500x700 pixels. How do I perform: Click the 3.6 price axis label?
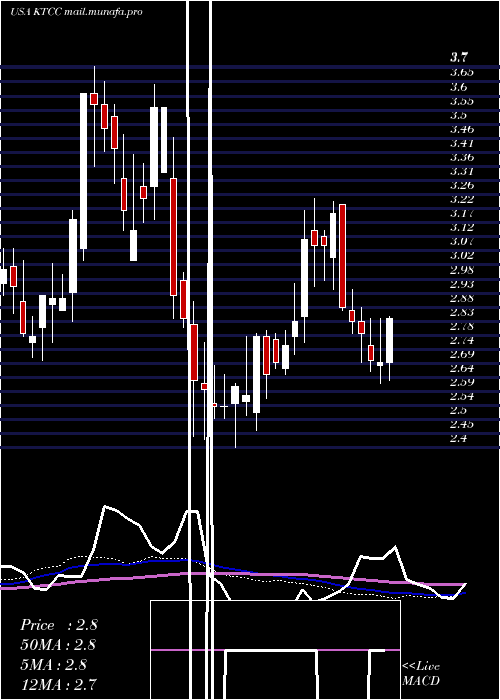click(458, 87)
